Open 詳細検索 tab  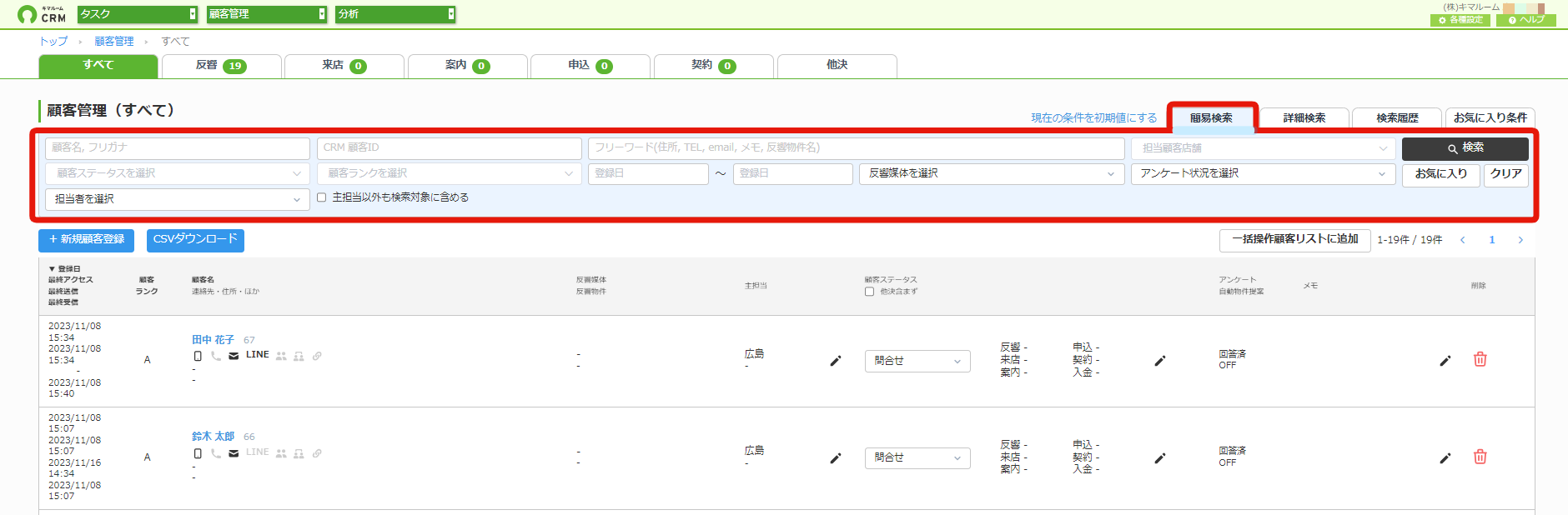click(1304, 118)
